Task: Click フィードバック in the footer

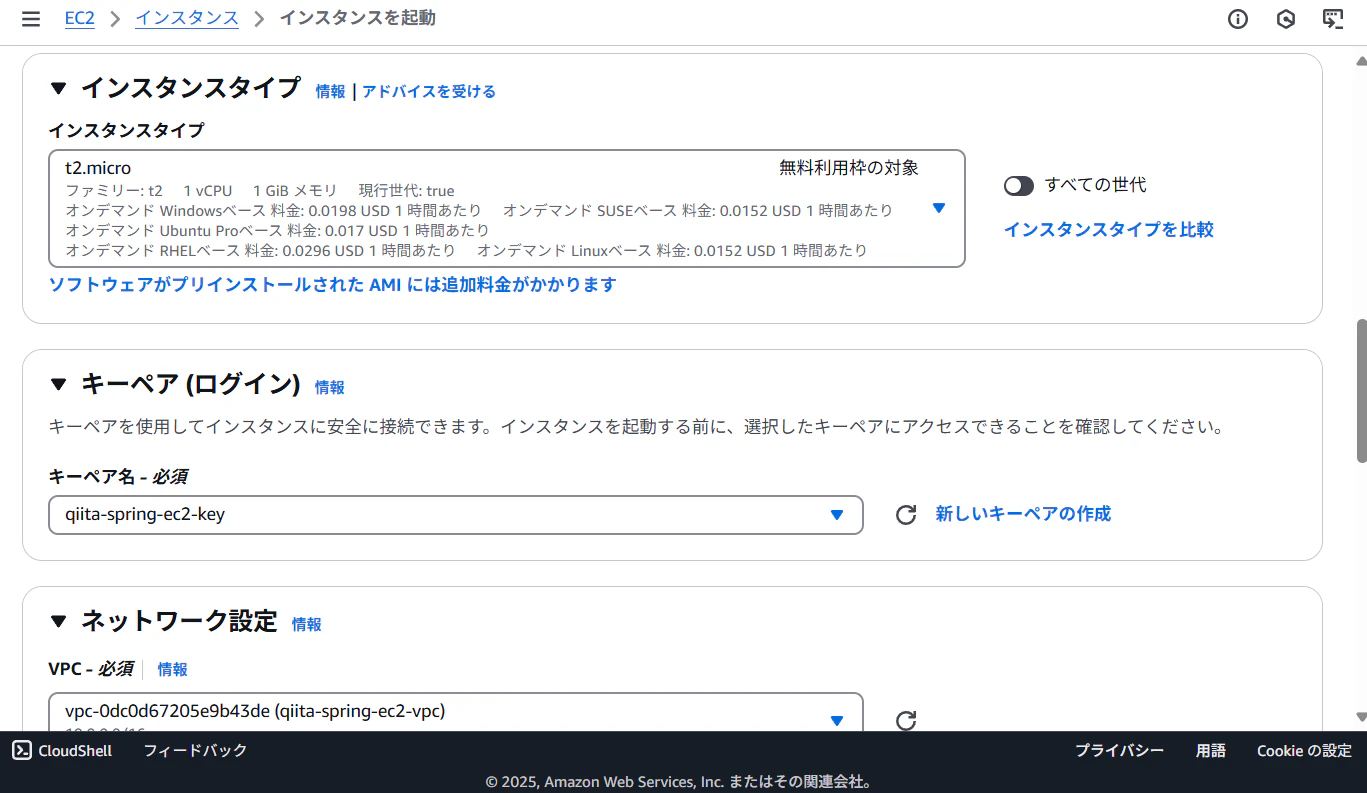Action: tap(195, 751)
